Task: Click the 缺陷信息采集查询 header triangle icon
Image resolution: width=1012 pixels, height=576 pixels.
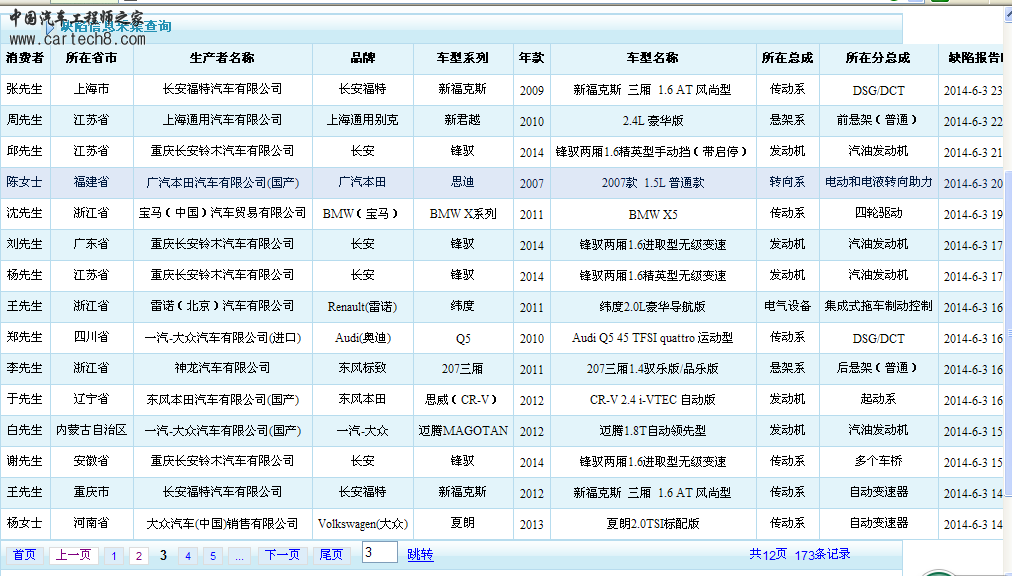Action: pos(50,29)
